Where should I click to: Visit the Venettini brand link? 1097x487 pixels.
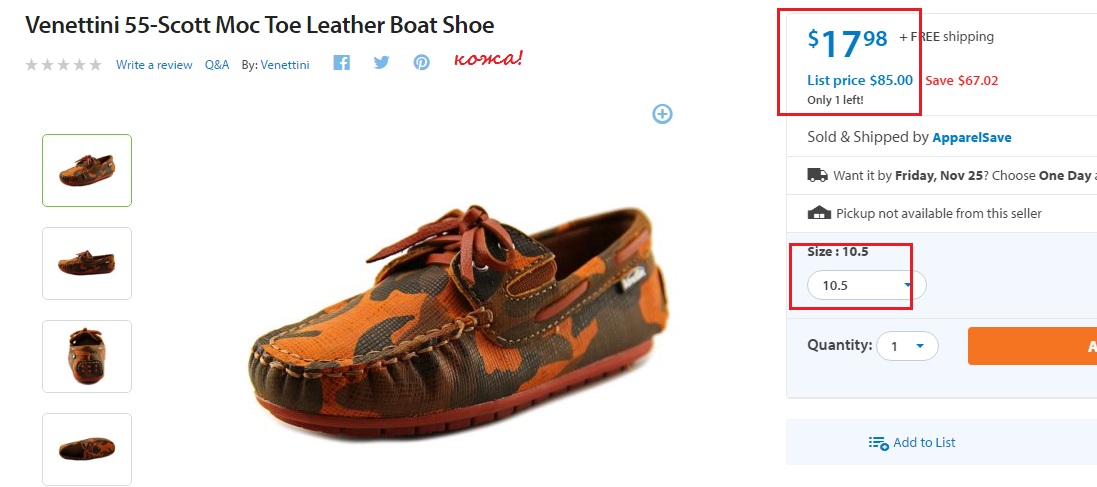[285, 65]
